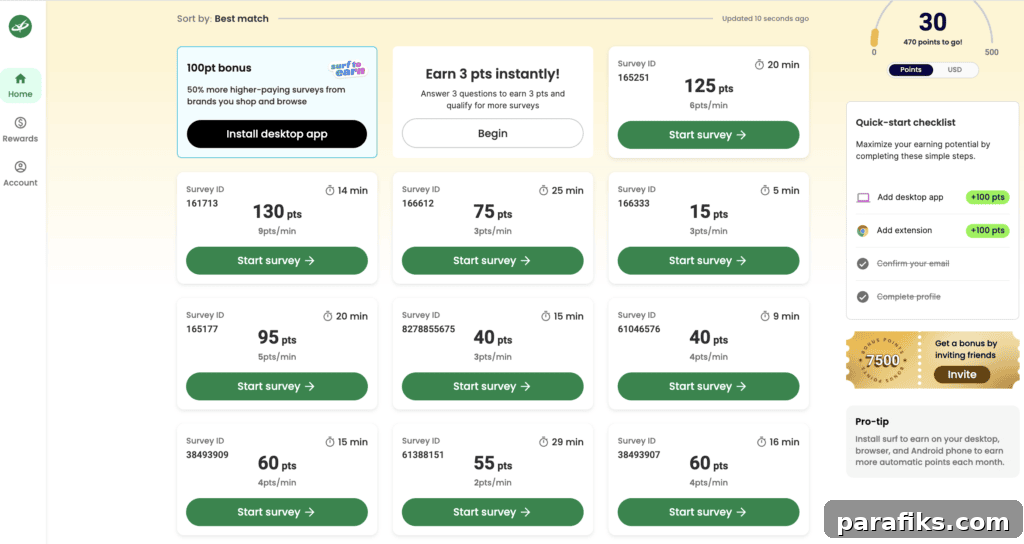Click the timer icon beside 16 min
Screen dimensions: 1024x544
761,442
